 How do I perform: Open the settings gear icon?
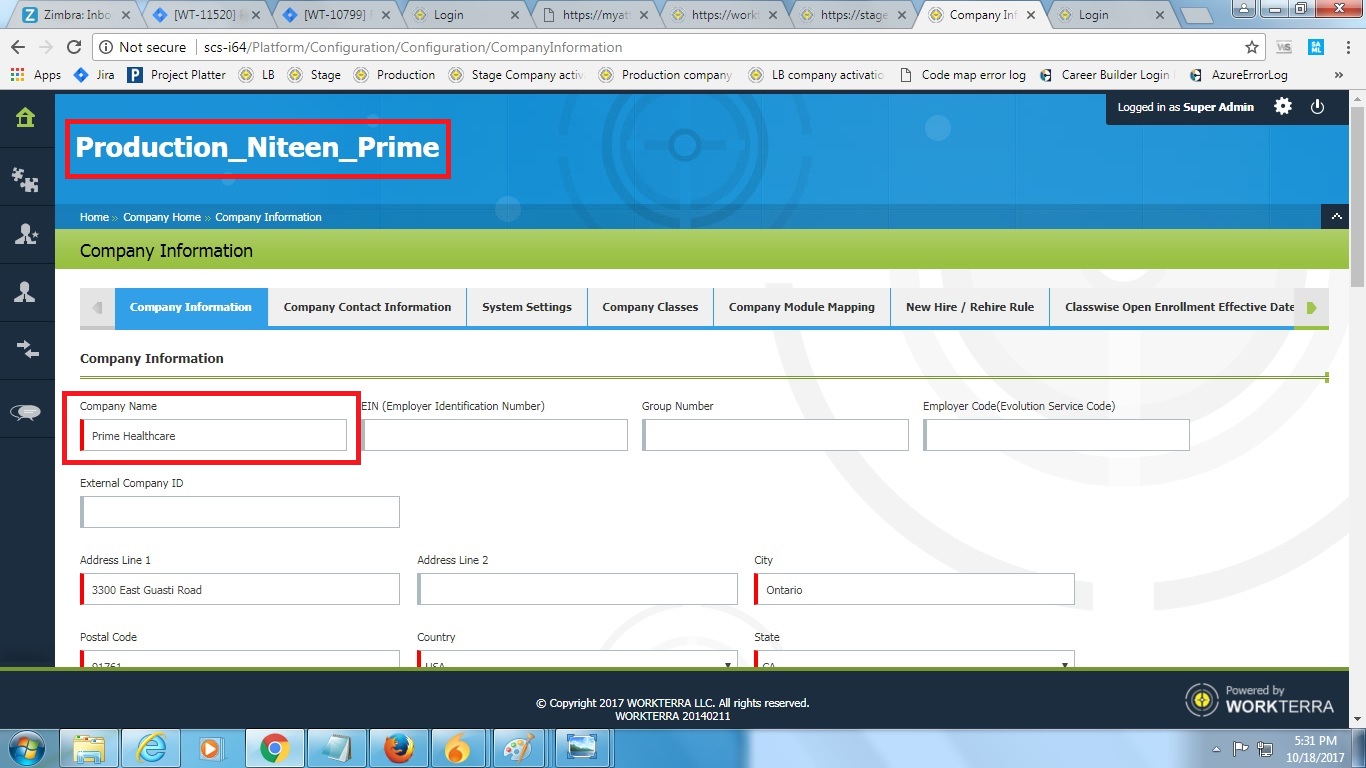coord(1283,107)
